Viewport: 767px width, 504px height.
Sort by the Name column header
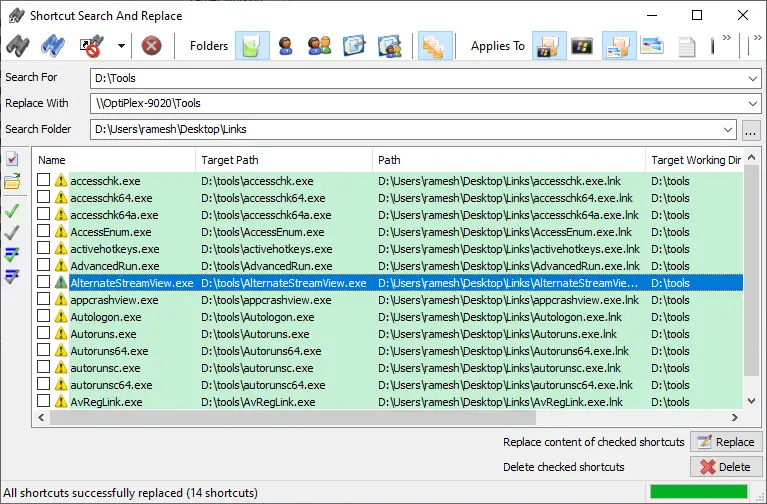[114, 160]
